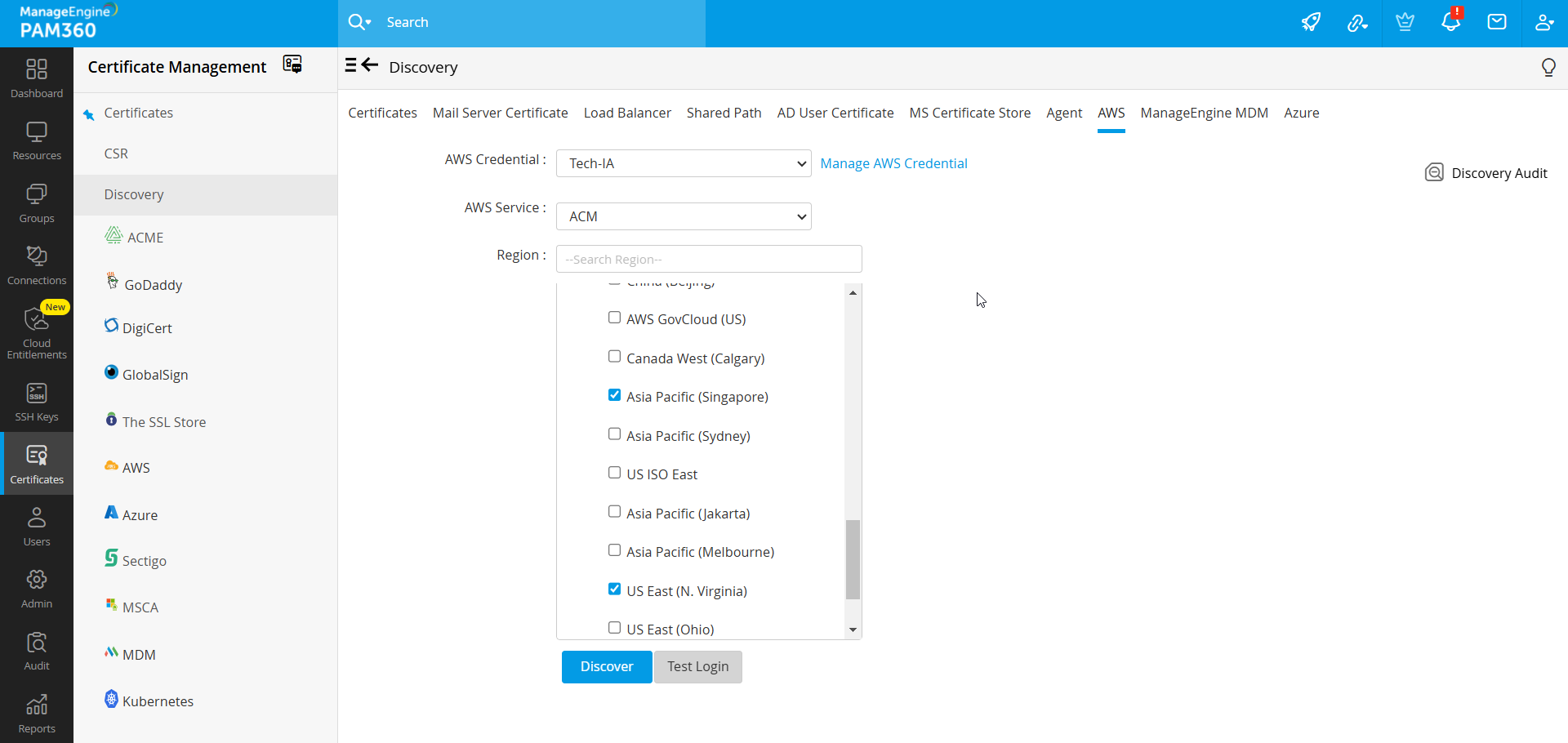The image size is (1568, 743).
Task: Click the rocket icon in header
Action: click(1311, 23)
